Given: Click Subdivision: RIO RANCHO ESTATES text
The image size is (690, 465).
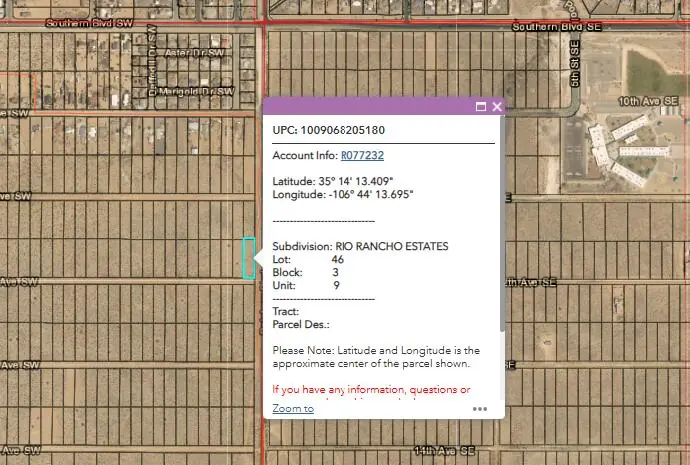Looking at the screenshot, I should 360,246.
